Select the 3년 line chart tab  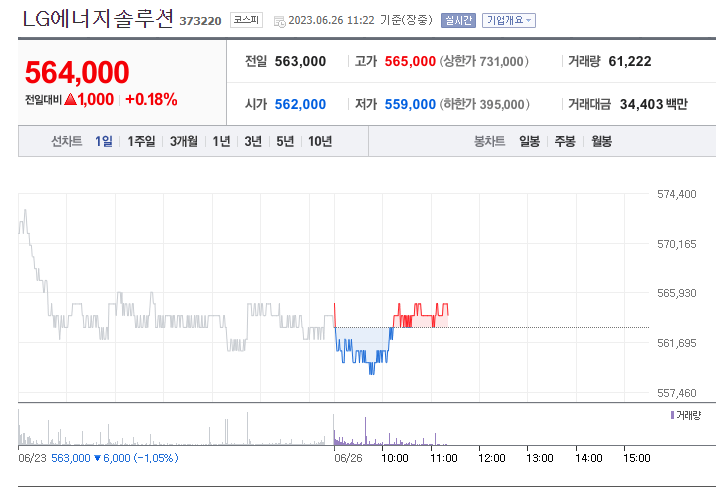253,141
